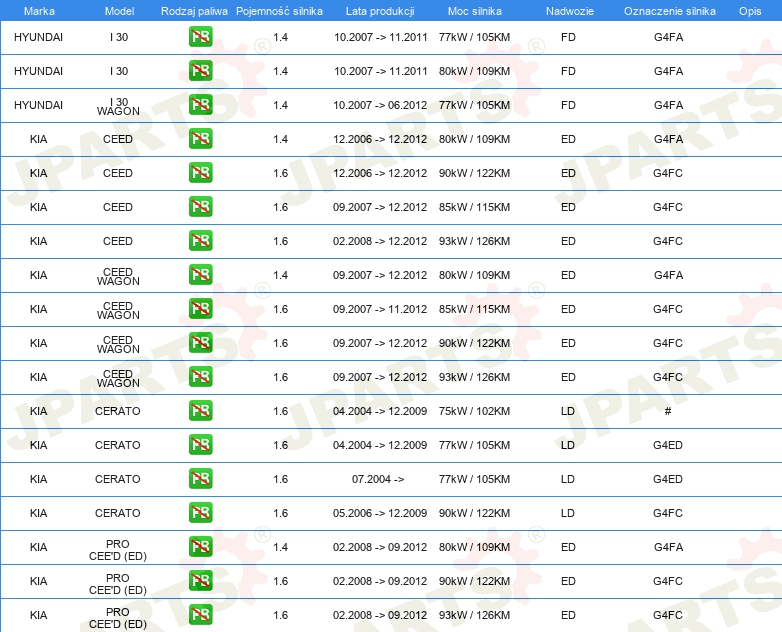Click the Moc silnika column header
Screen dimensions: 782x632
click(x=475, y=11)
